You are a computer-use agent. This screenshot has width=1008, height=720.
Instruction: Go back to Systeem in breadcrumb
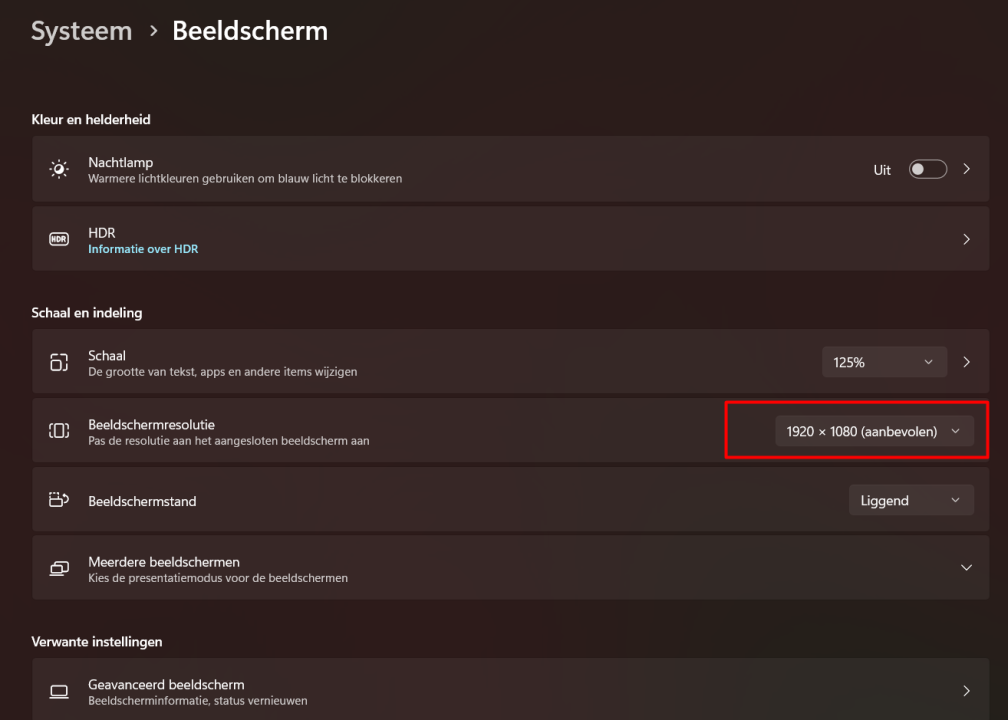[81, 31]
